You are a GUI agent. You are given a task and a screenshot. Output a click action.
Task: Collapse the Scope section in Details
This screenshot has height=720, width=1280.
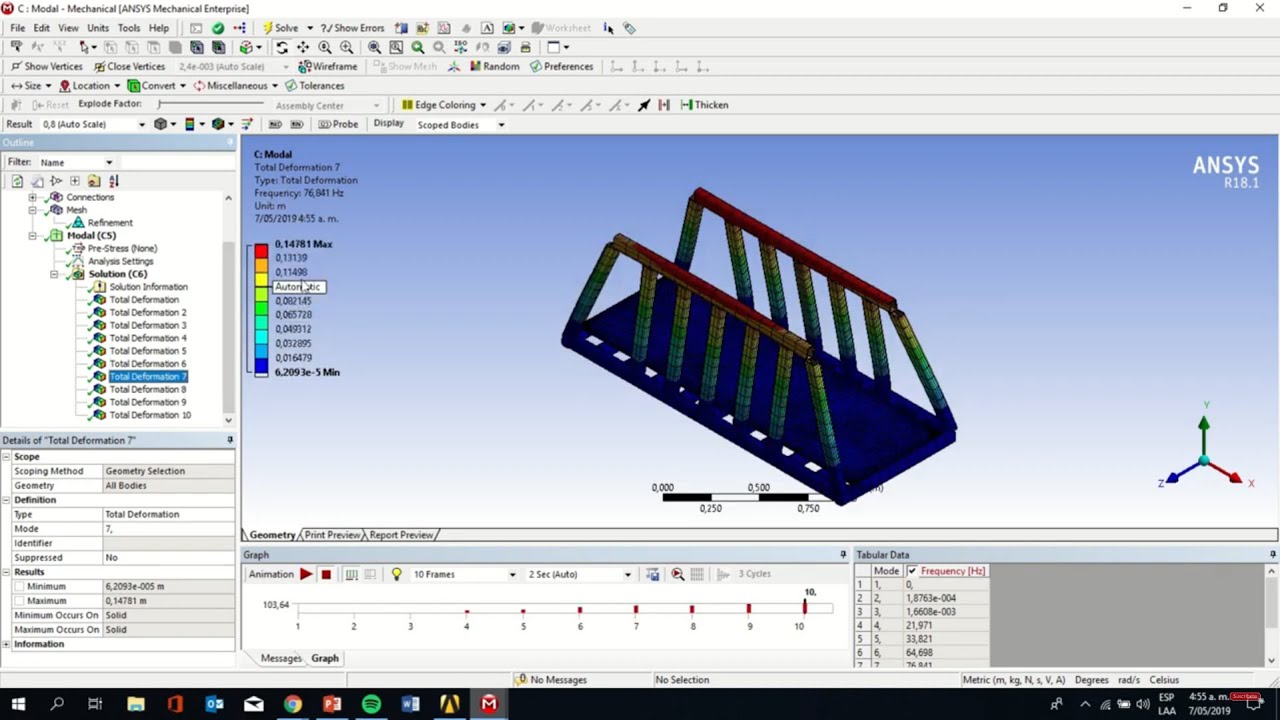coord(6,457)
